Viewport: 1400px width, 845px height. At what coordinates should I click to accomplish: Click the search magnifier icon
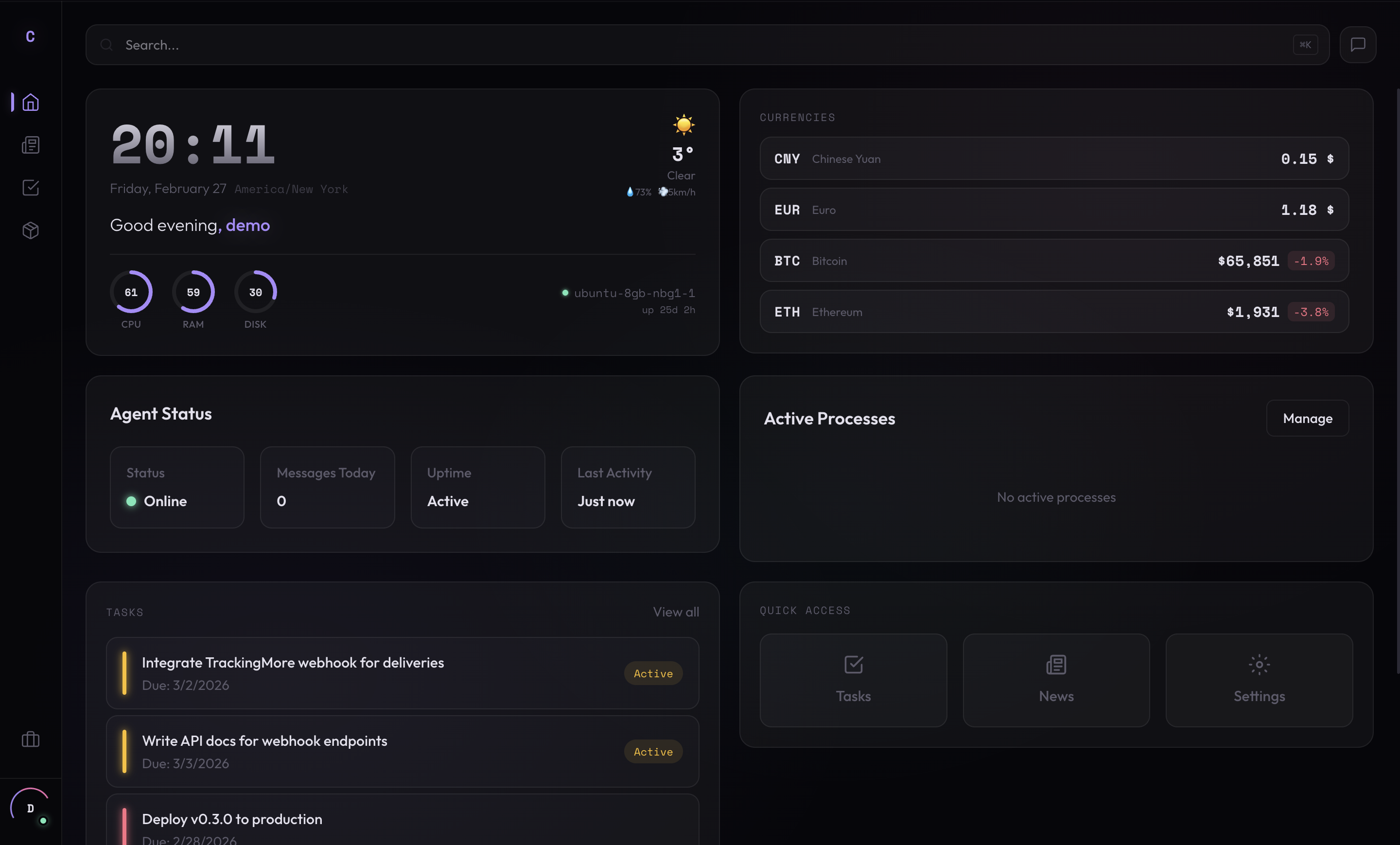[106, 45]
